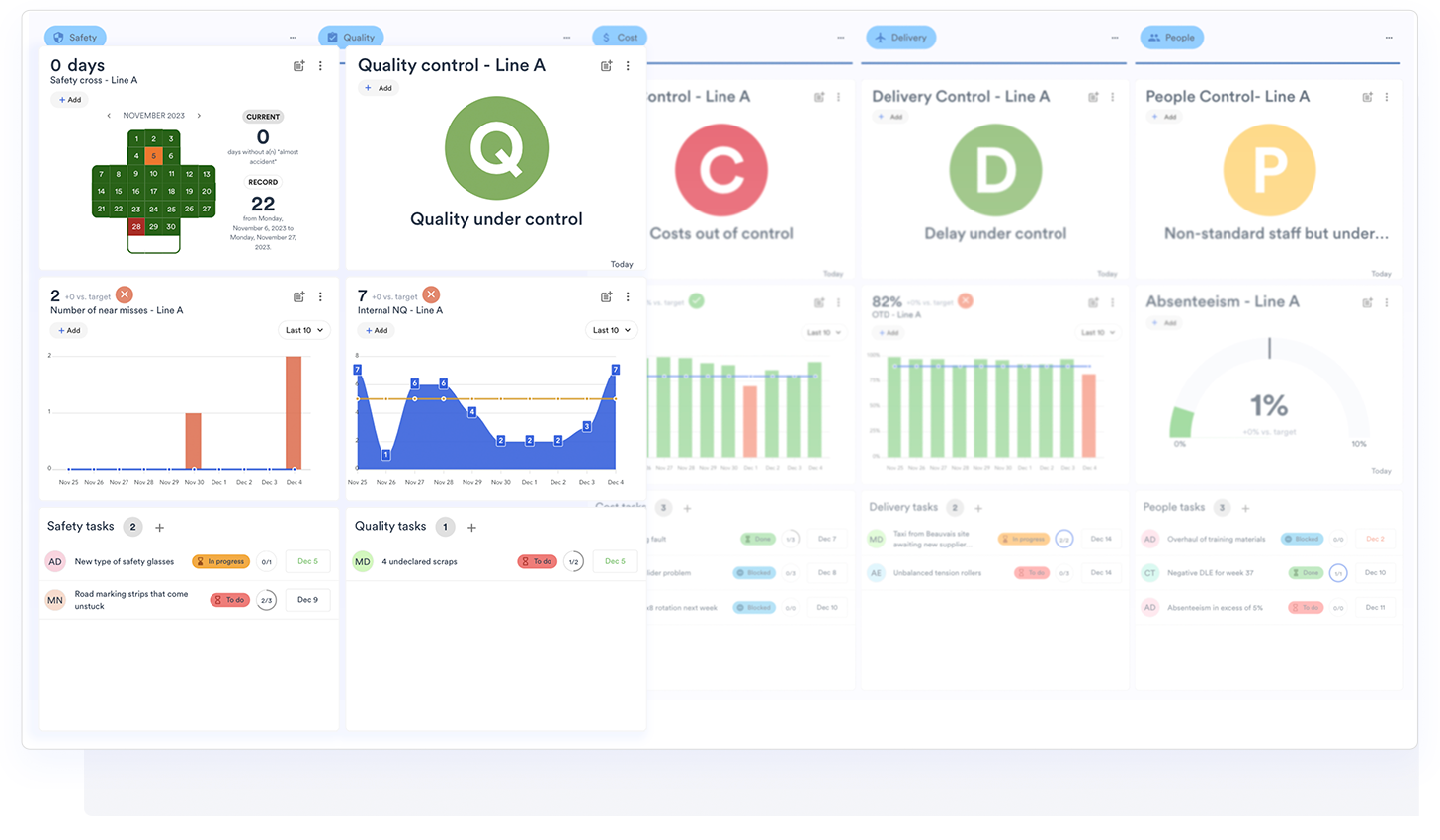Image resolution: width=1440 pixels, height=840 pixels.
Task: Click Add button under Safety cross title
Action: pyautogui.click(x=69, y=100)
